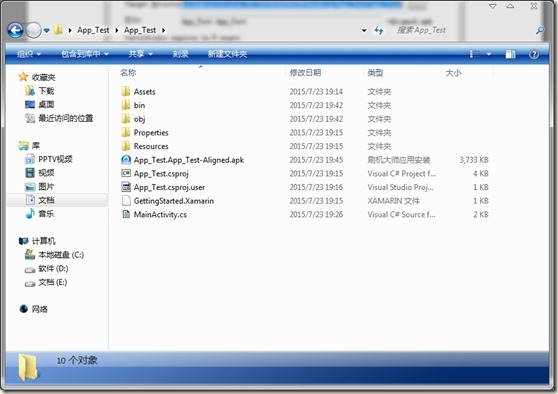Click the 2015/7/23 19:26 date cell
Image resolution: width=558 pixels, height=394 pixels.
tap(316, 214)
